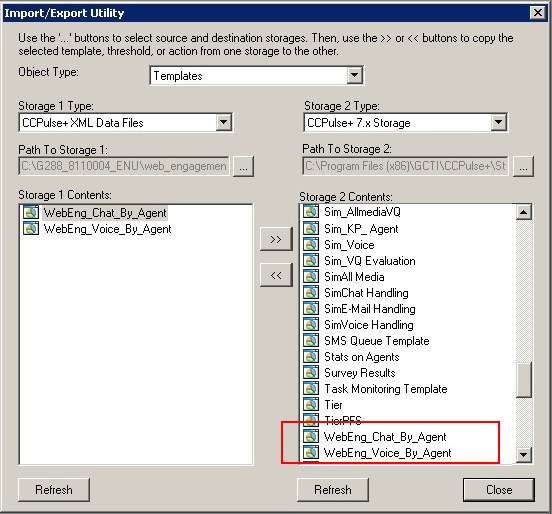Image resolution: width=552 pixels, height=514 pixels.
Task: Select the Tier template icon
Action: click(311, 404)
